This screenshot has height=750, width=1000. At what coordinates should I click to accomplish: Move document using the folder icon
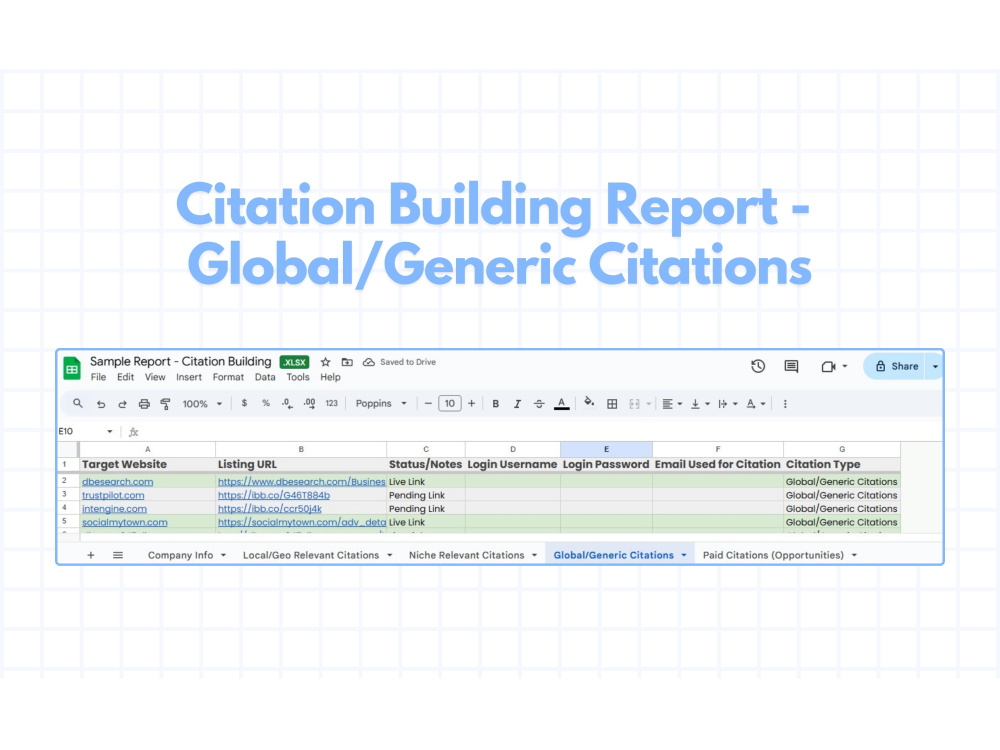(347, 362)
